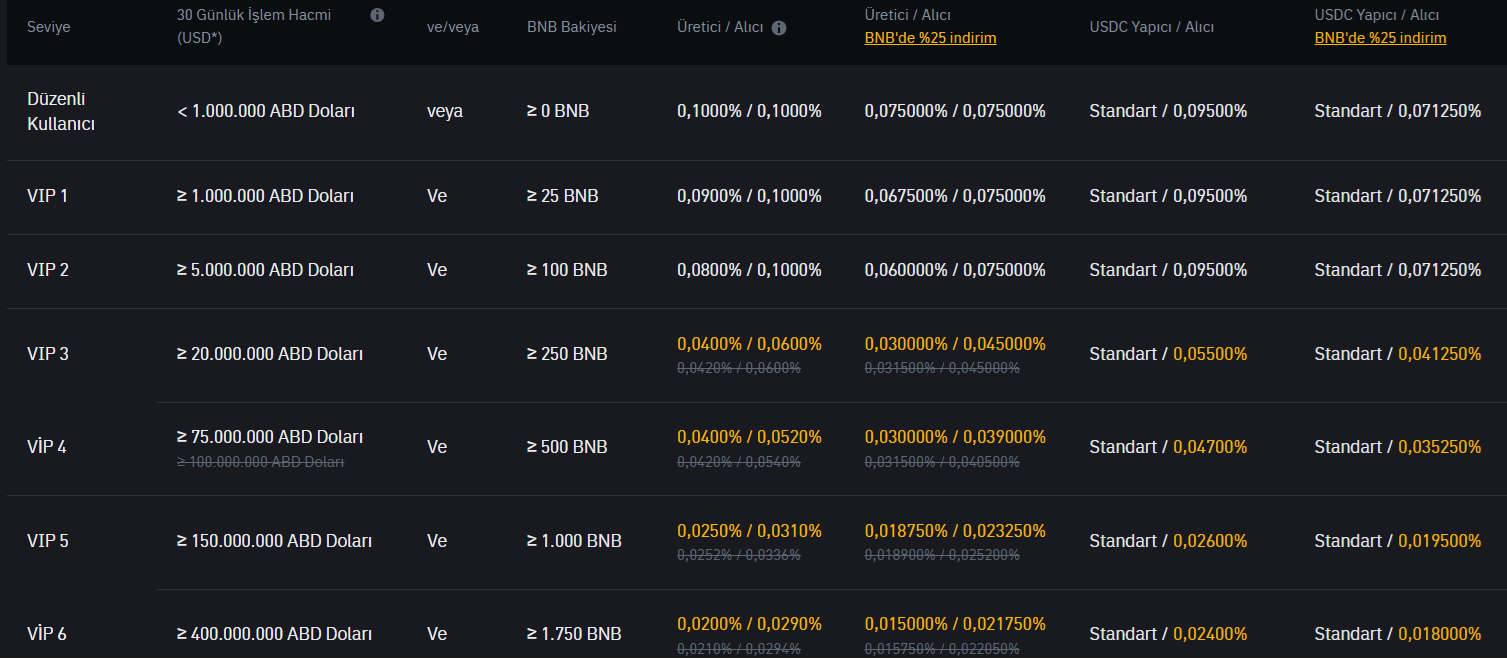This screenshot has width=1507, height=659.
Task: Select the VIP 2 level cell
Action: [48, 270]
